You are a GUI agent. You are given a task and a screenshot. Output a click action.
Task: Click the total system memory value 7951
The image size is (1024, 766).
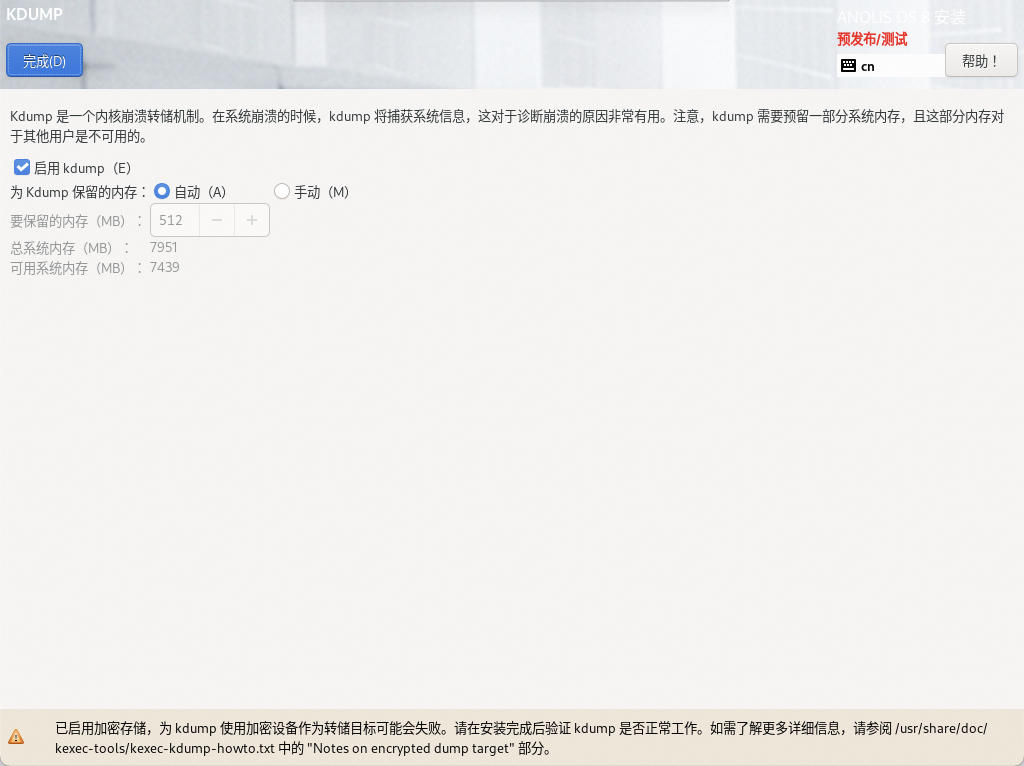coord(164,247)
